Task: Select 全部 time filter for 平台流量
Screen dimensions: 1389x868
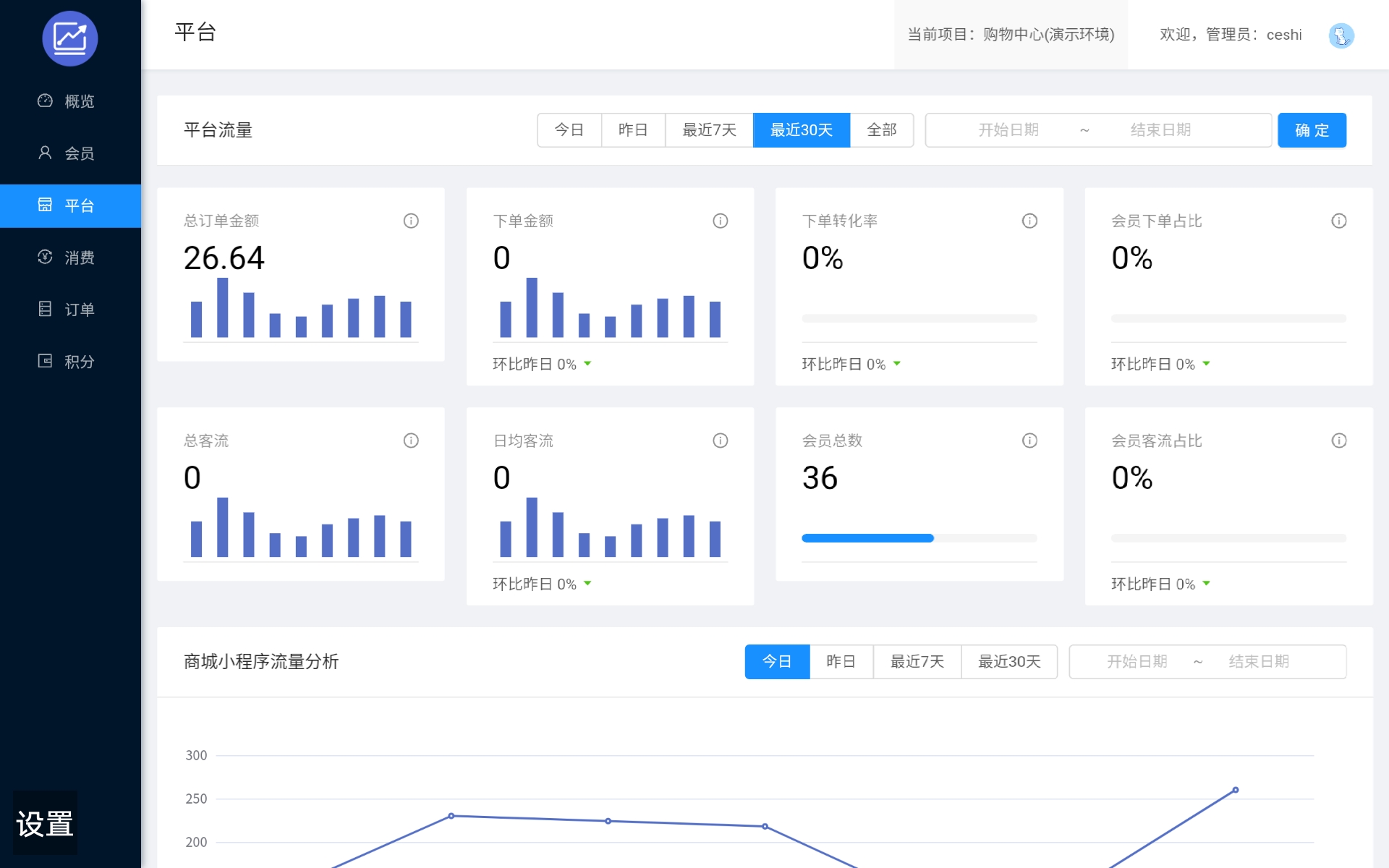Action: click(880, 130)
